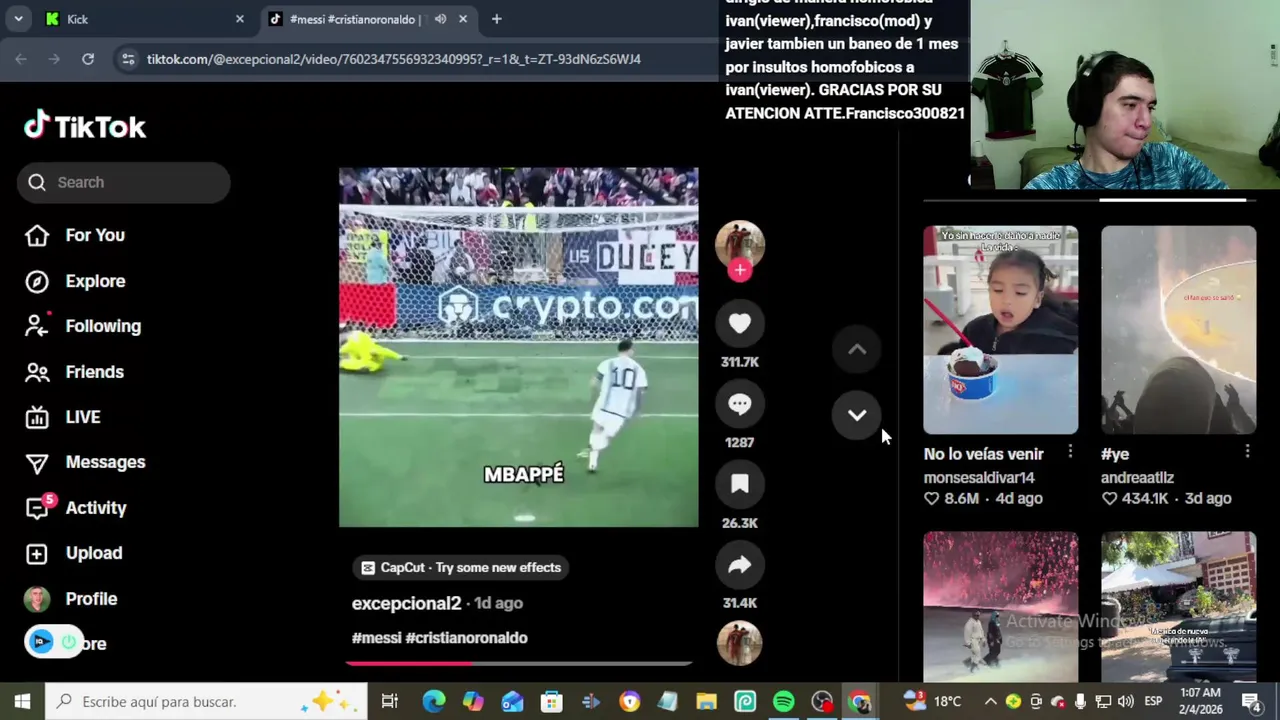Show hidden system tray icons
Image resolution: width=1280 pixels, height=720 pixels.
(990, 701)
